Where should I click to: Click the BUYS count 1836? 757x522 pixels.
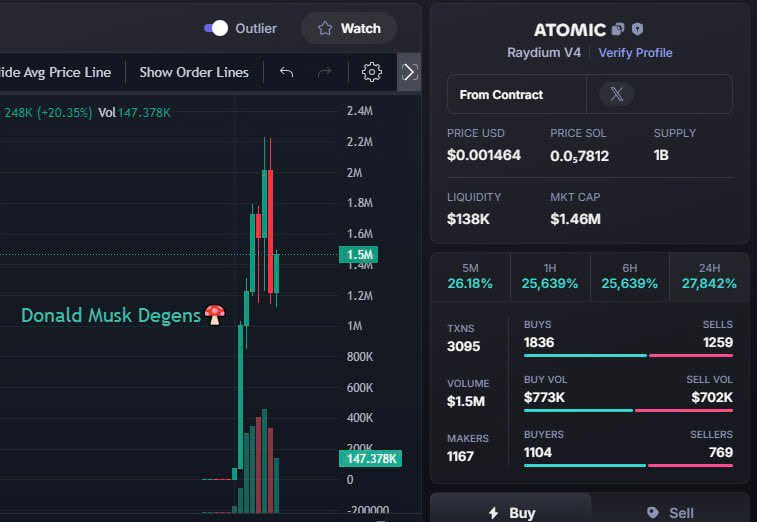539,342
